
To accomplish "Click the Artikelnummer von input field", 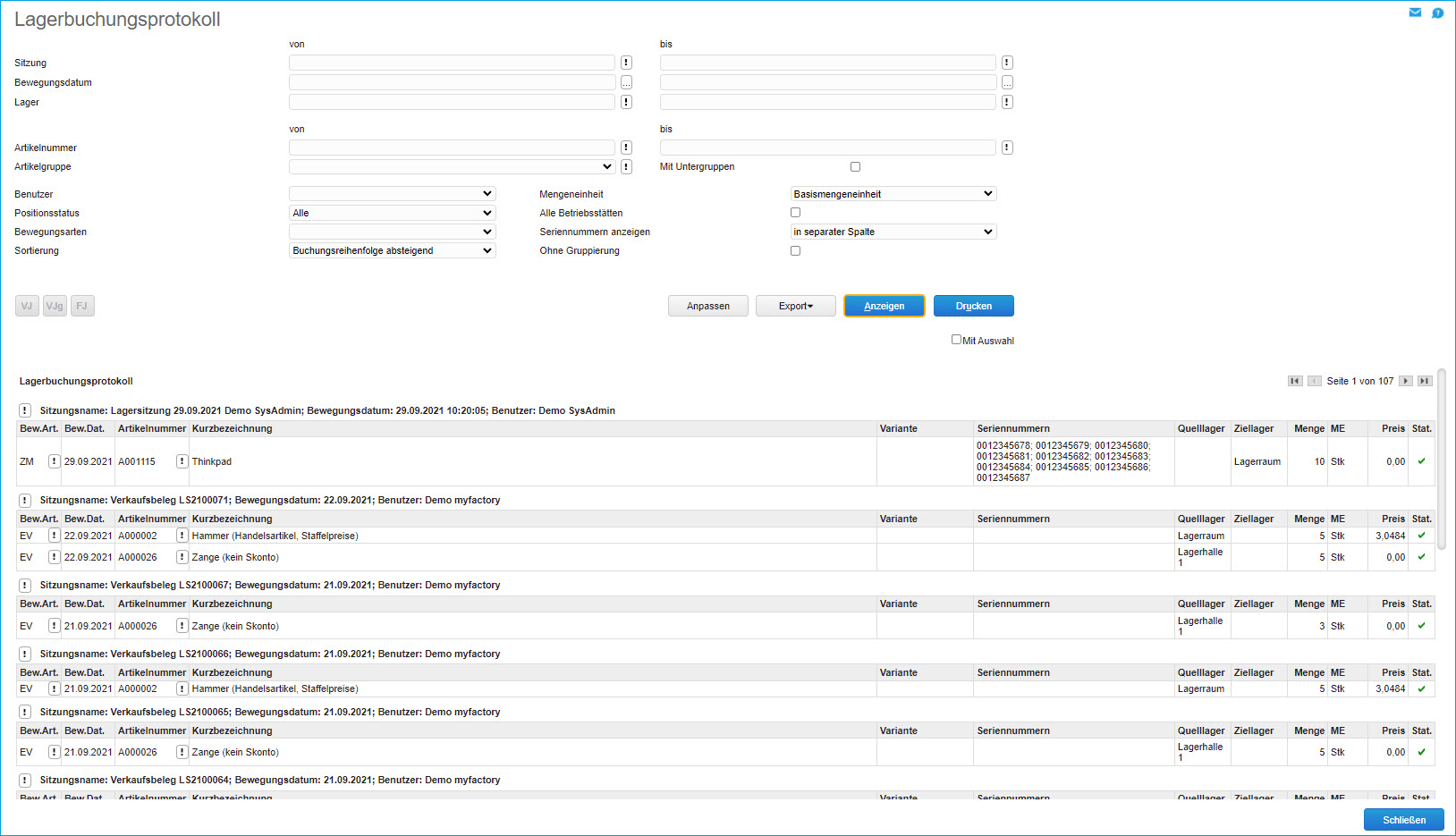I will point(452,148).
